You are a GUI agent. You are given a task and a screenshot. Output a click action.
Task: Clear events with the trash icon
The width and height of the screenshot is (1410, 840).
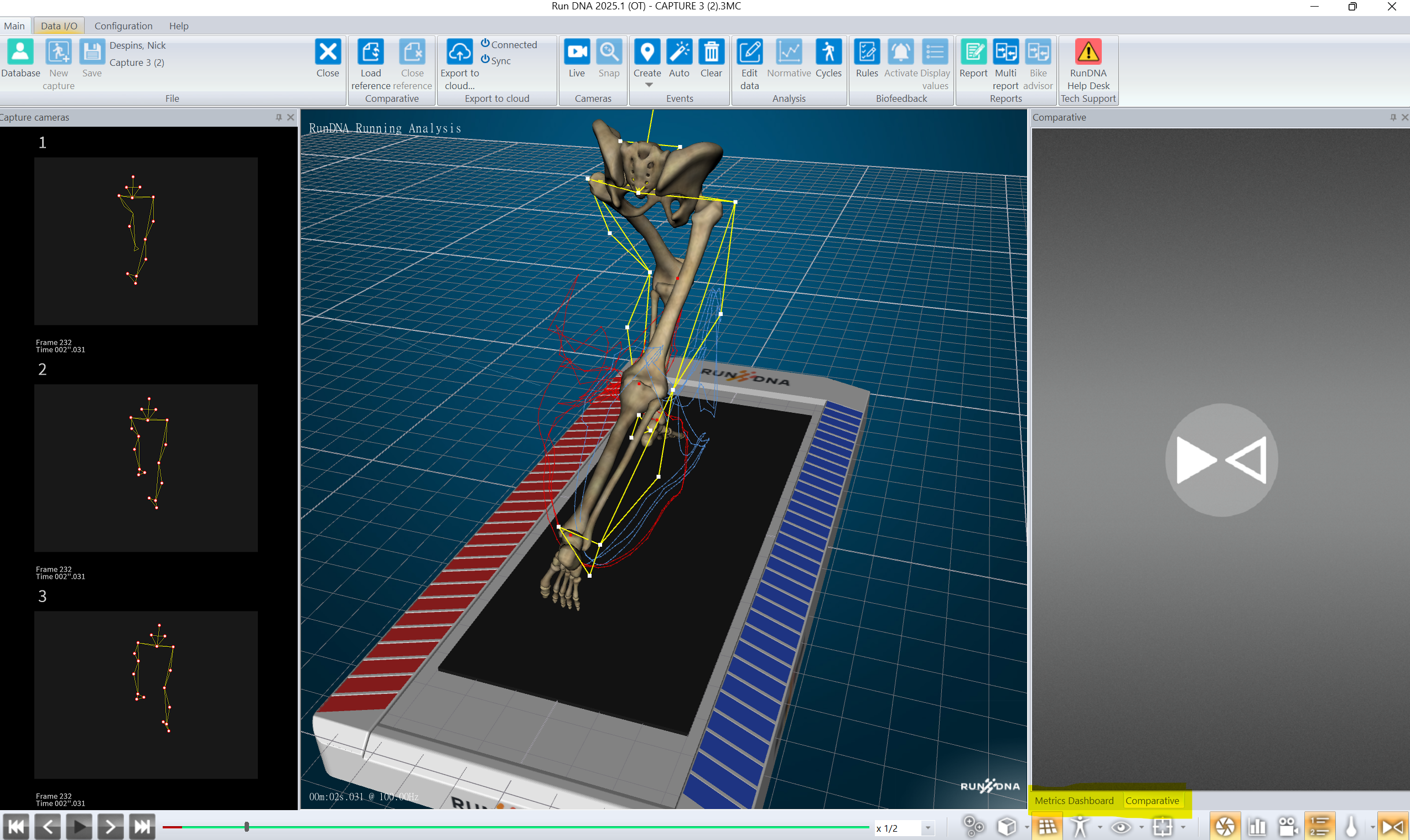pyautogui.click(x=712, y=52)
